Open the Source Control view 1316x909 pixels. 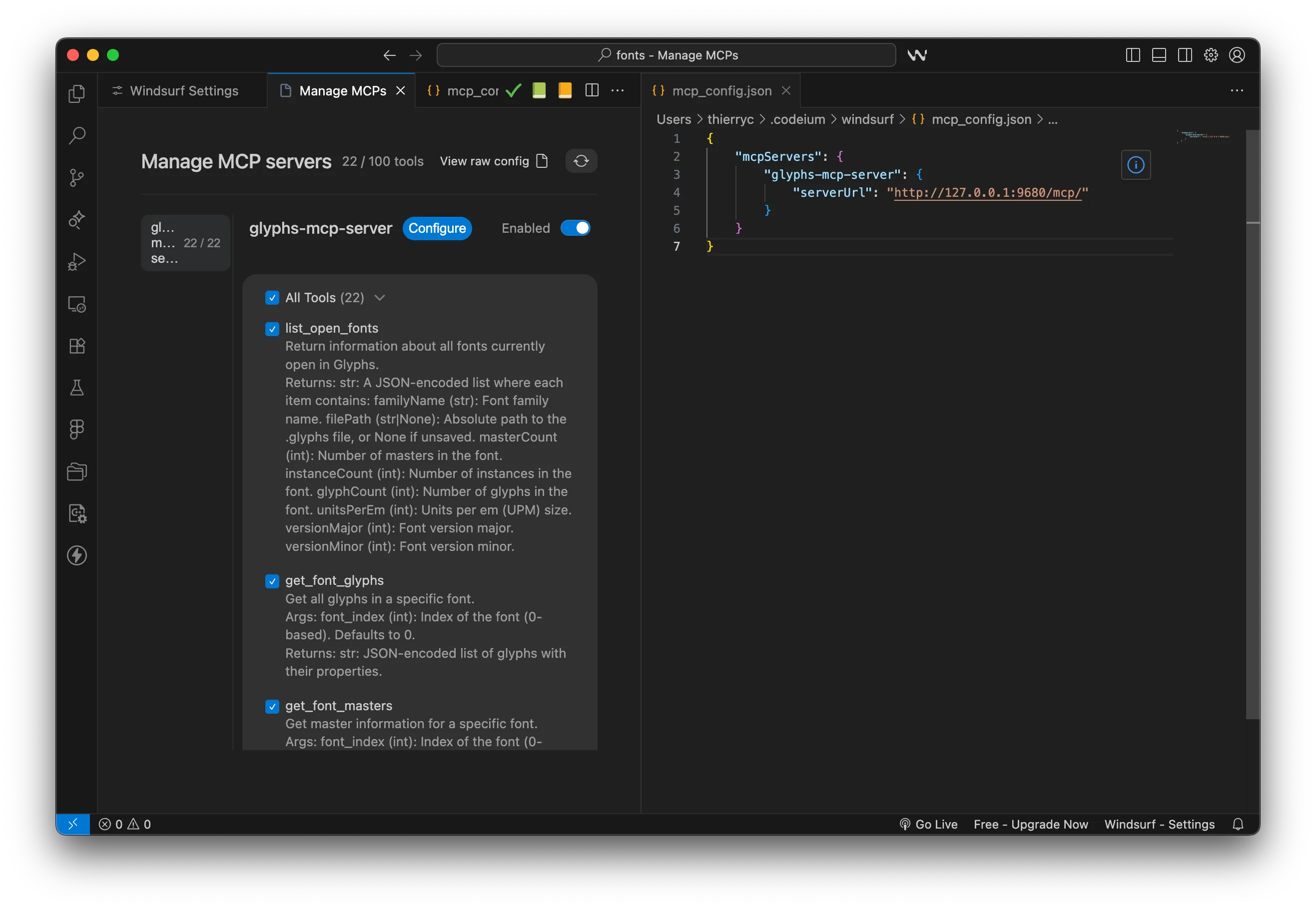[77, 178]
